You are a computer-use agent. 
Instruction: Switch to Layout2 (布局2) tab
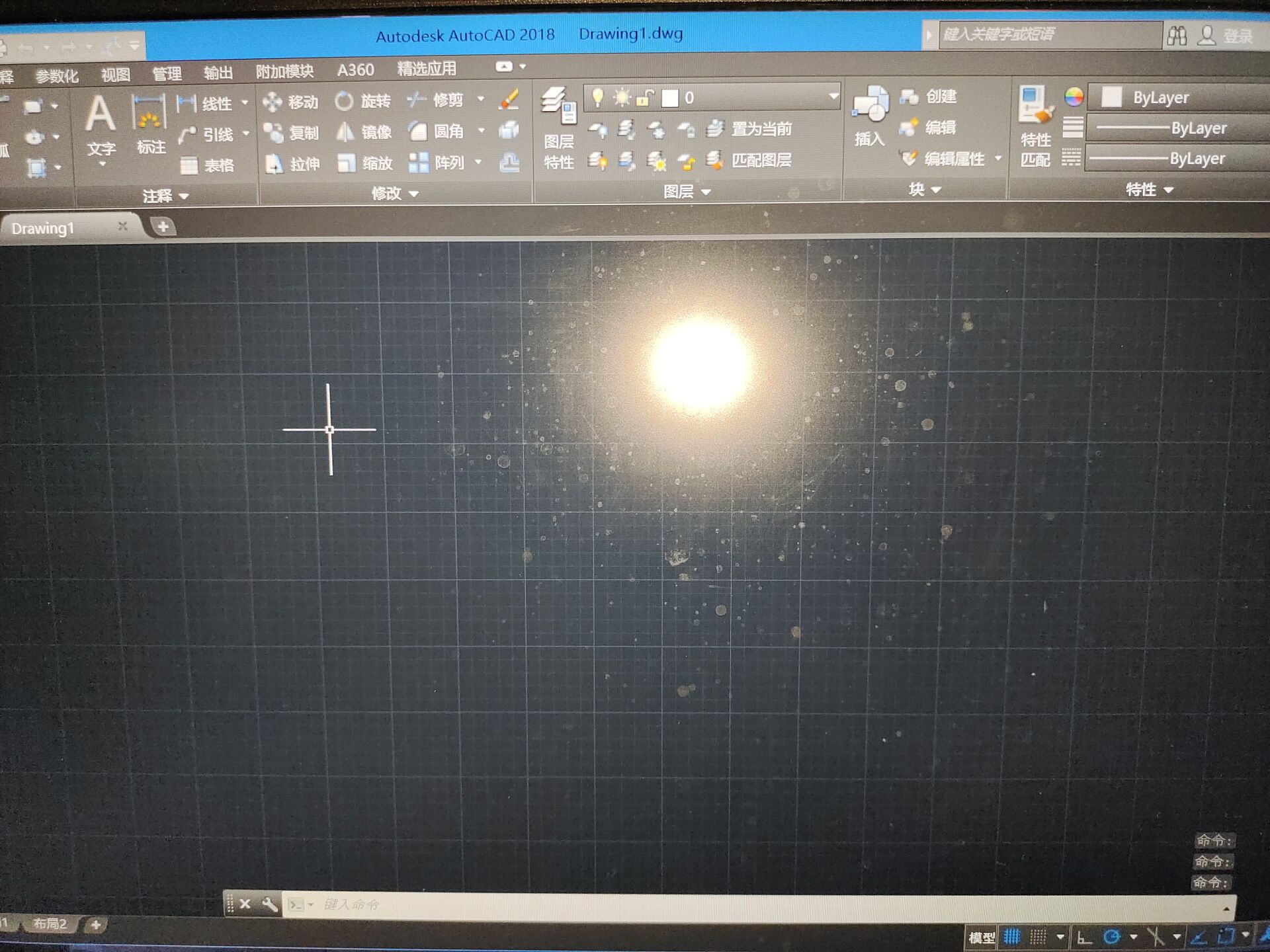[51, 924]
